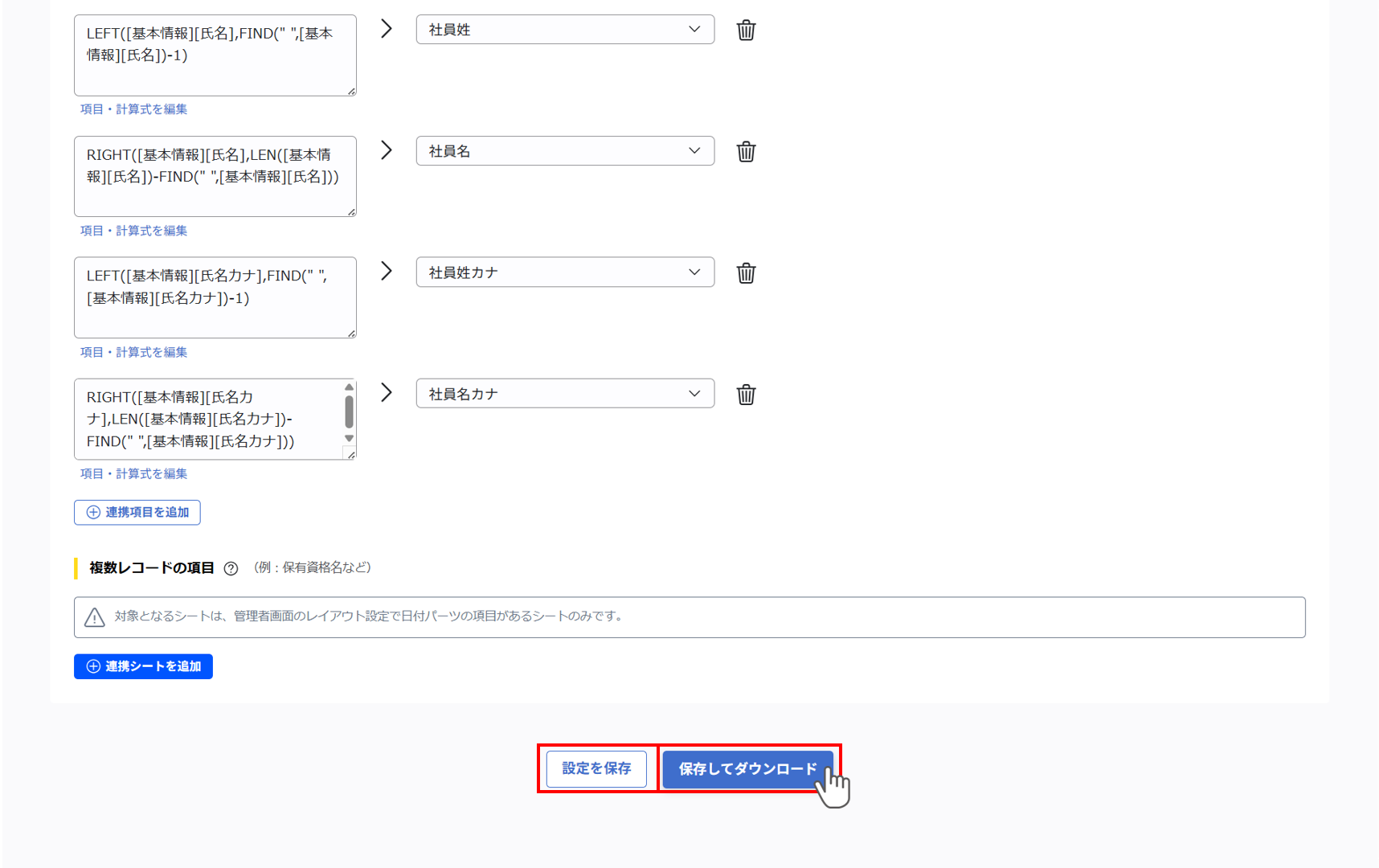Image resolution: width=1379 pixels, height=868 pixels.
Task: Open the 社員姓 field dropdown
Action: coord(694,29)
